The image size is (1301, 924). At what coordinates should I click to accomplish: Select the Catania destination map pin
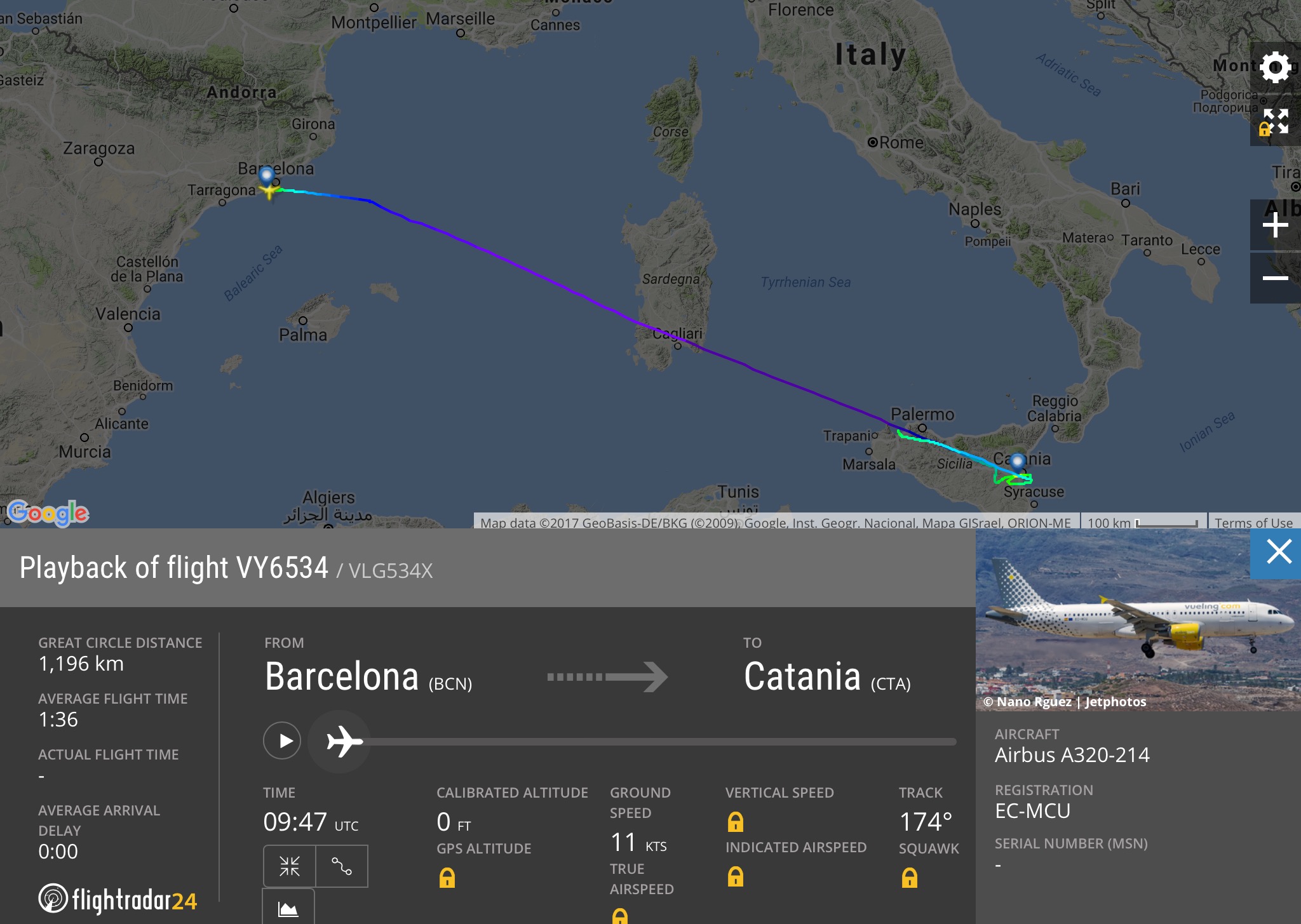1018,462
